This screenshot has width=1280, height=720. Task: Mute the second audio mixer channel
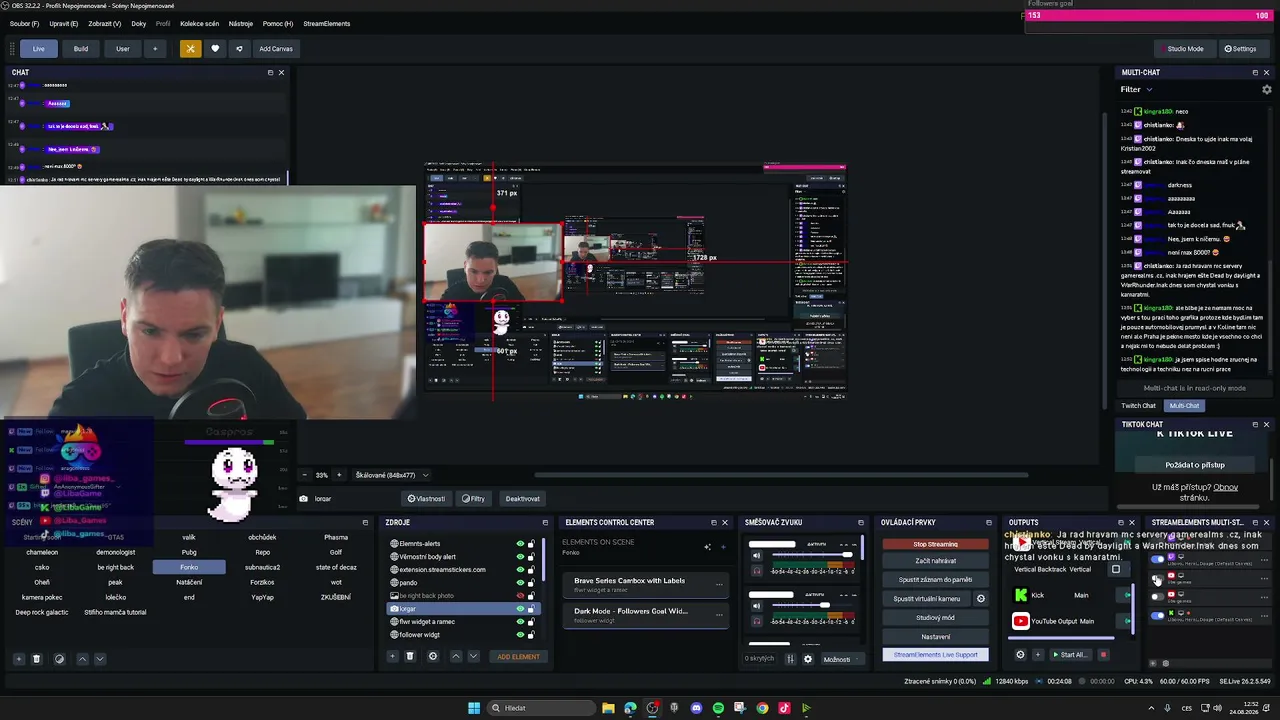[x=756, y=606]
